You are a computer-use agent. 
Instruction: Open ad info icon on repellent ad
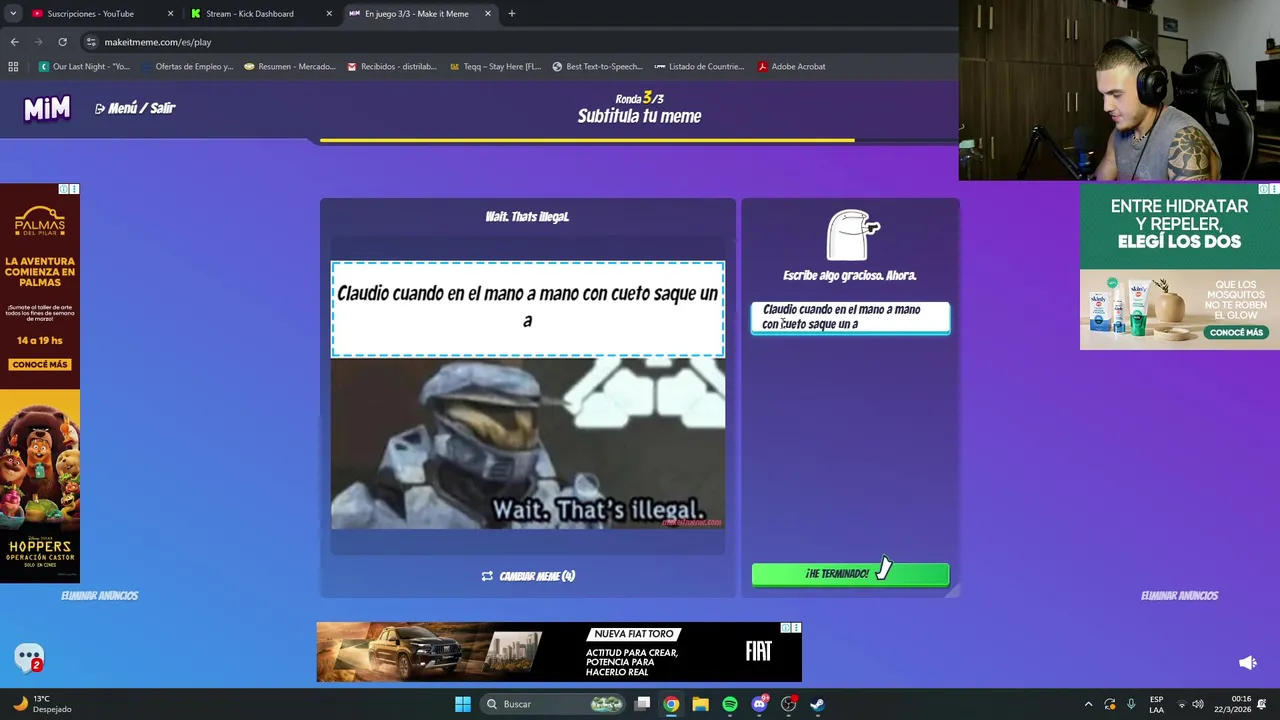point(1263,189)
